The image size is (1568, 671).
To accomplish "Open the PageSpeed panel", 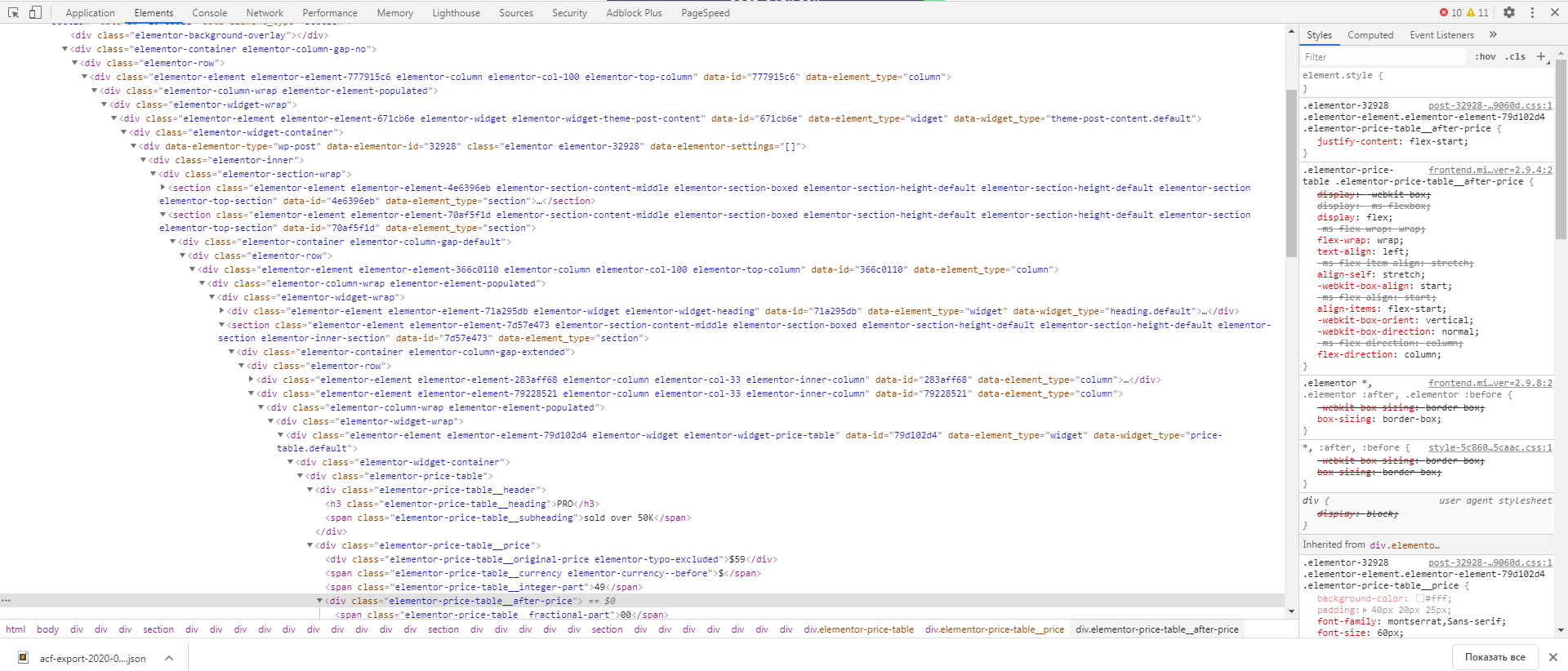I will click(x=706, y=13).
